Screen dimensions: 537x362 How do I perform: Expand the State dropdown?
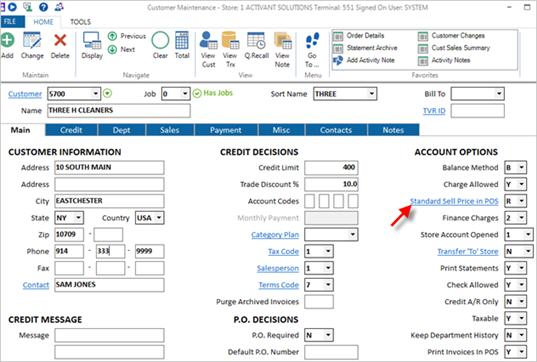(x=78, y=218)
